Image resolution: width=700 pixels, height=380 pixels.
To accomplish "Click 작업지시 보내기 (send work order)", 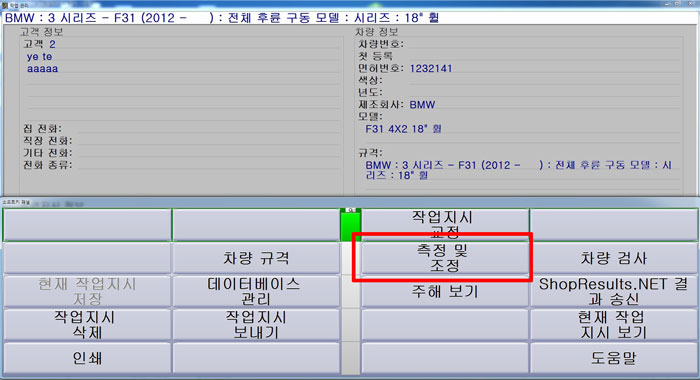I will (256, 325).
